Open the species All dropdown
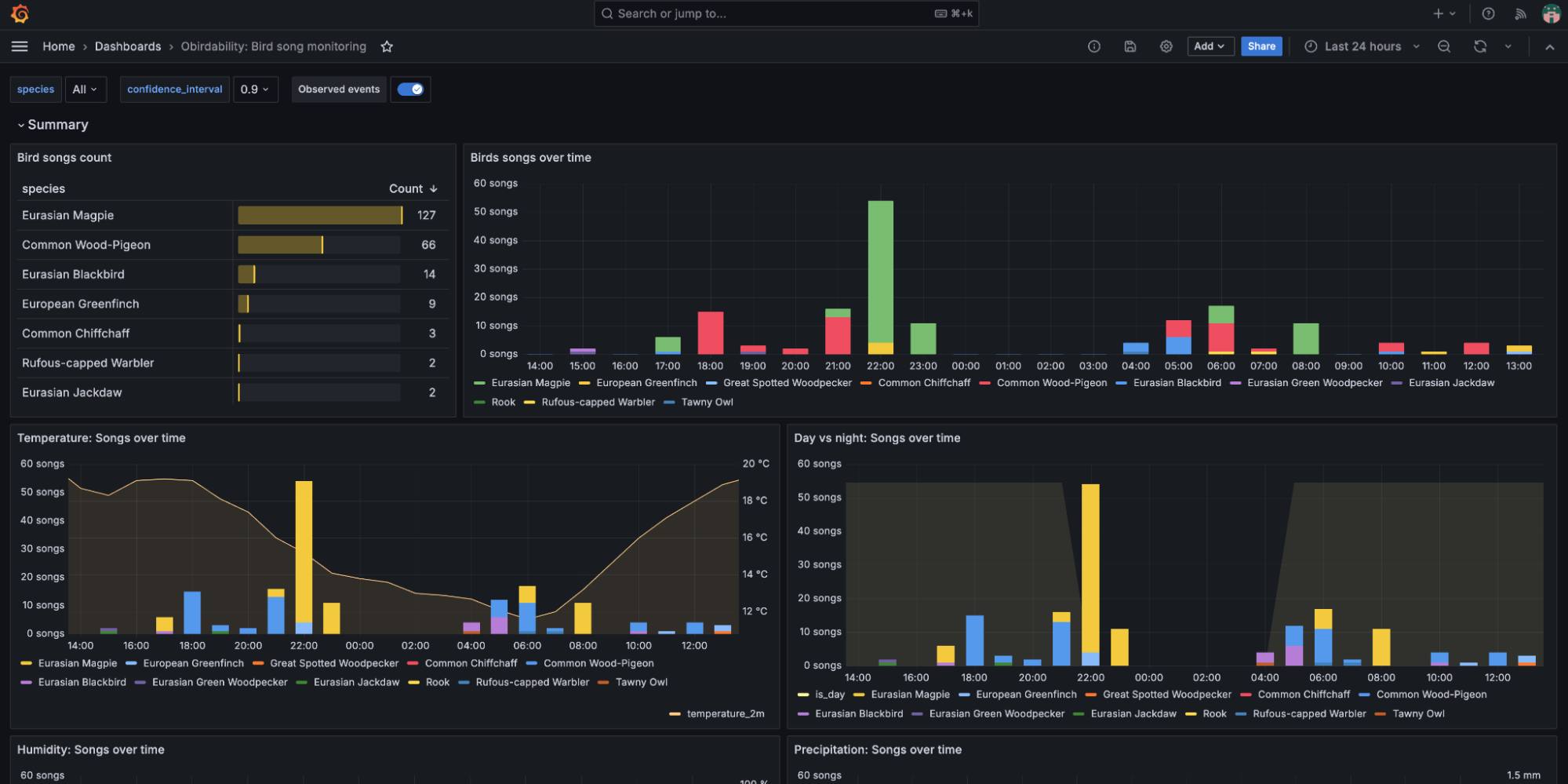 click(85, 89)
